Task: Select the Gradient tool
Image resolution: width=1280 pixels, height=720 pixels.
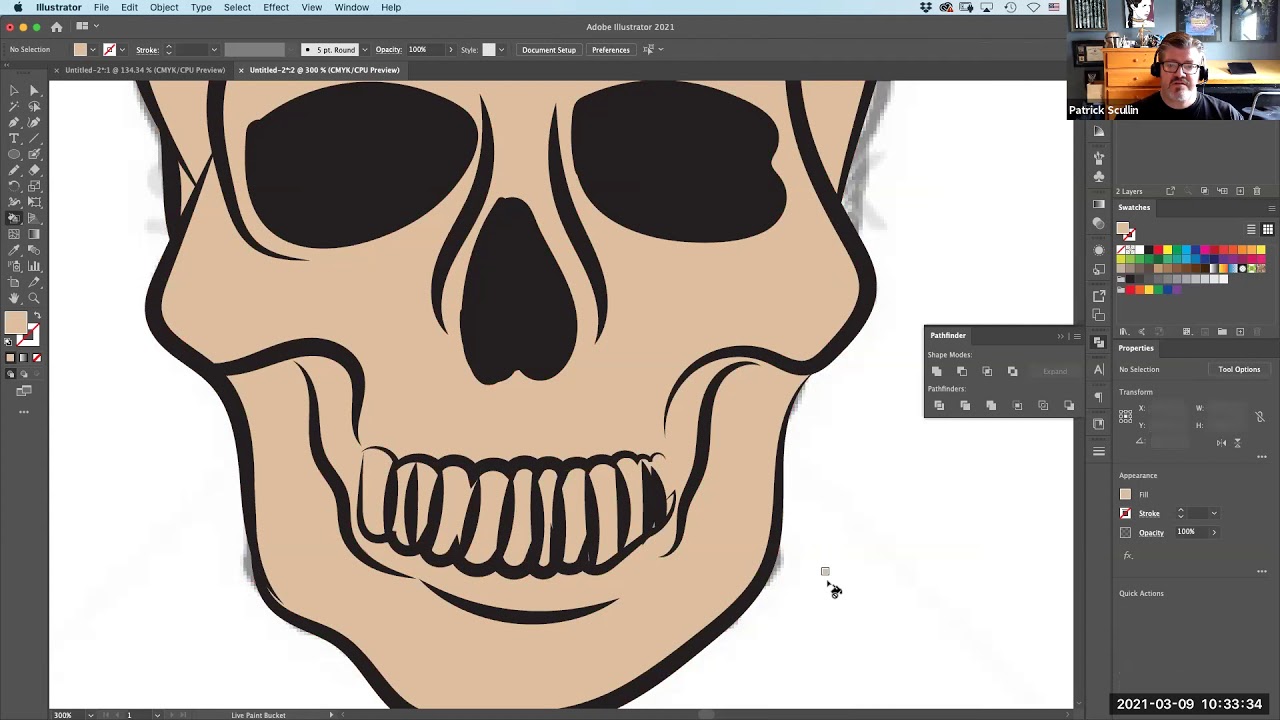Action: (x=34, y=234)
